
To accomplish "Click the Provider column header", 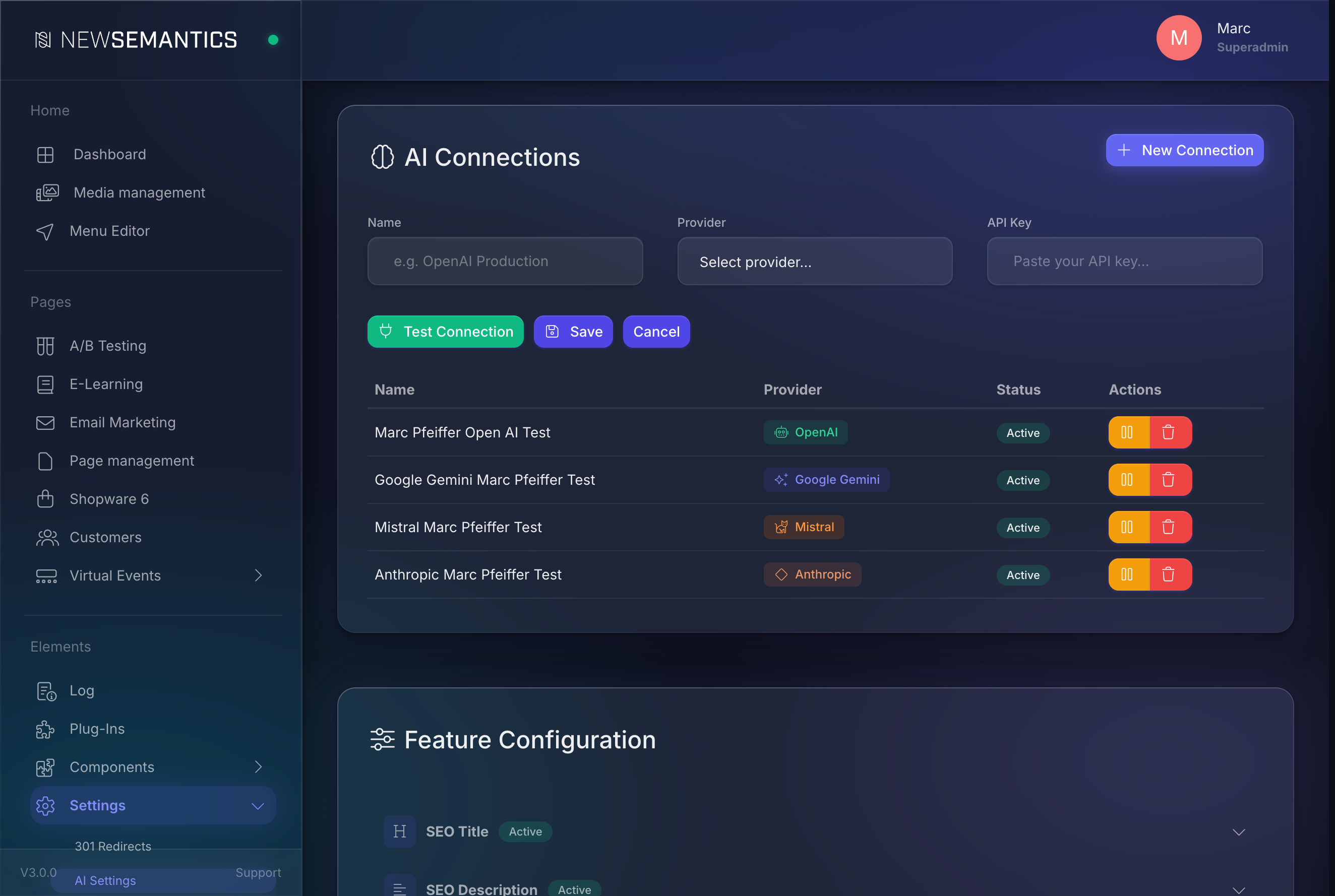I will point(793,390).
